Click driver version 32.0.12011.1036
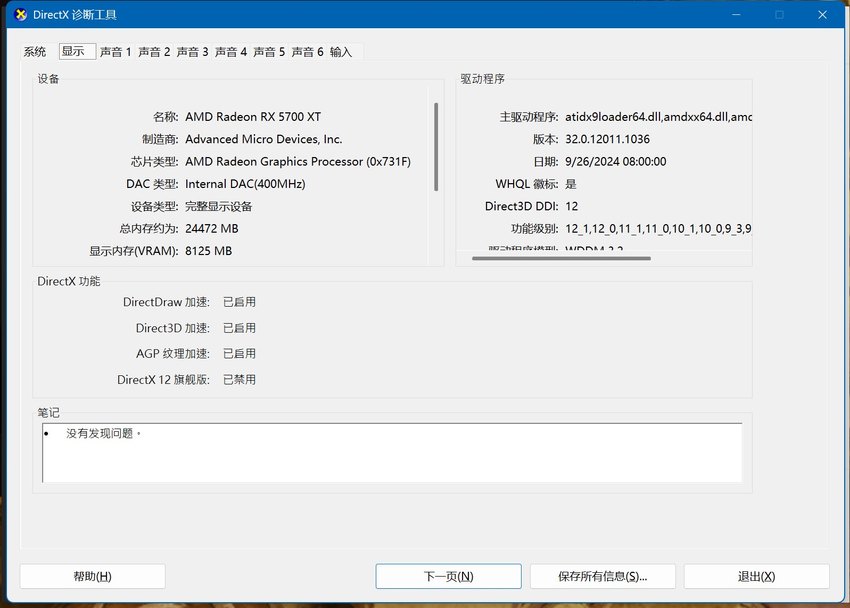Image resolution: width=850 pixels, height=608 pixels. pos(608,139)
